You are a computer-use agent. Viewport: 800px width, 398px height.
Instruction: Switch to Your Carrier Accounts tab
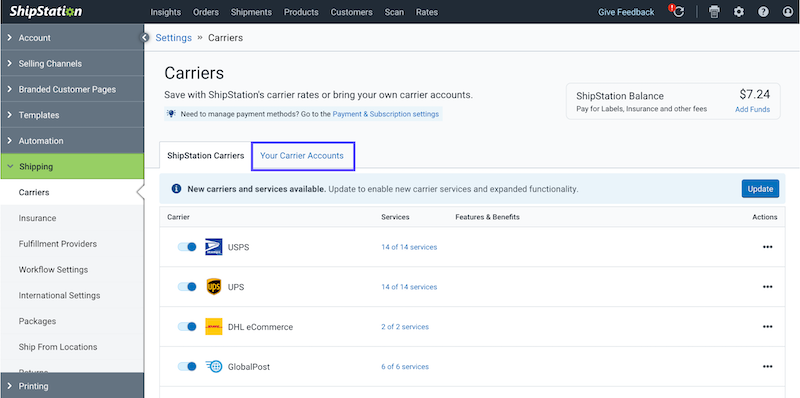[302, 156]
